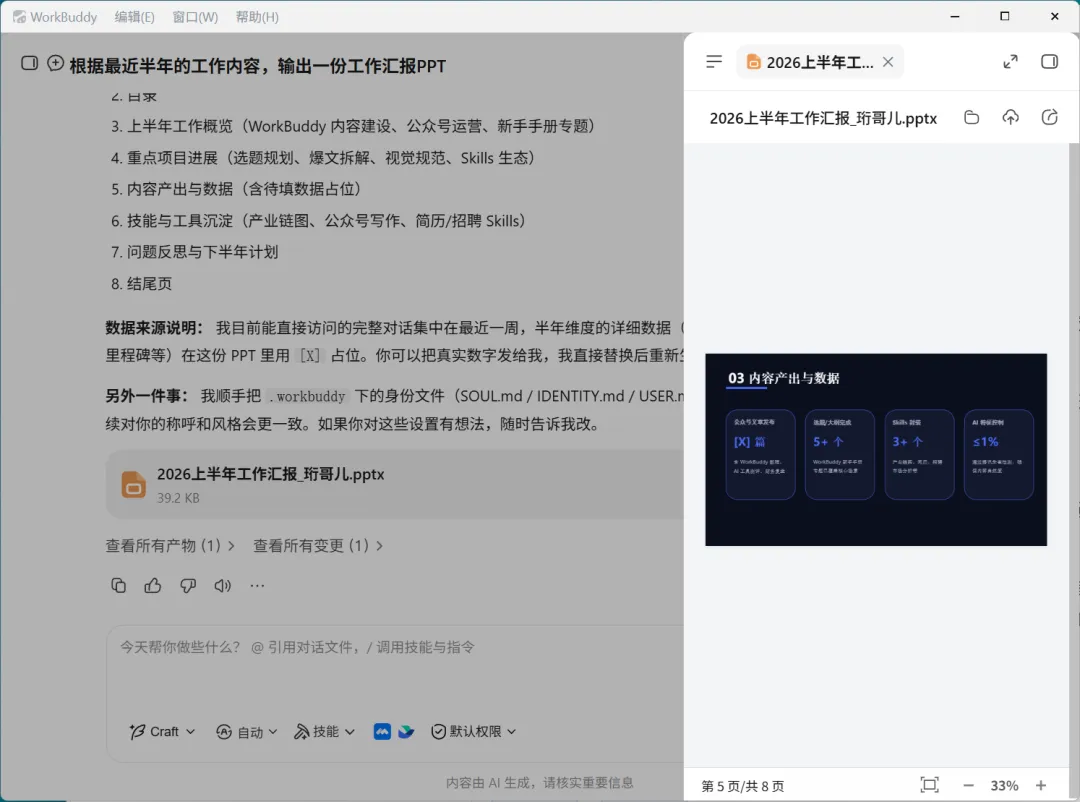Click the slide 03 内容产出与数据 thumbnail
This screenshot has width=1080, height=802.
pyautogui.click(x=875, y=450)
